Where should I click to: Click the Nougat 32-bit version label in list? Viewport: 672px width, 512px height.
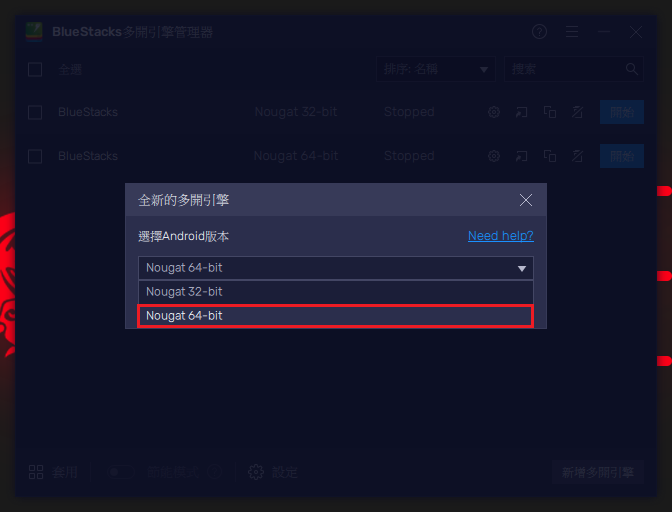click(x=296, y=112)
